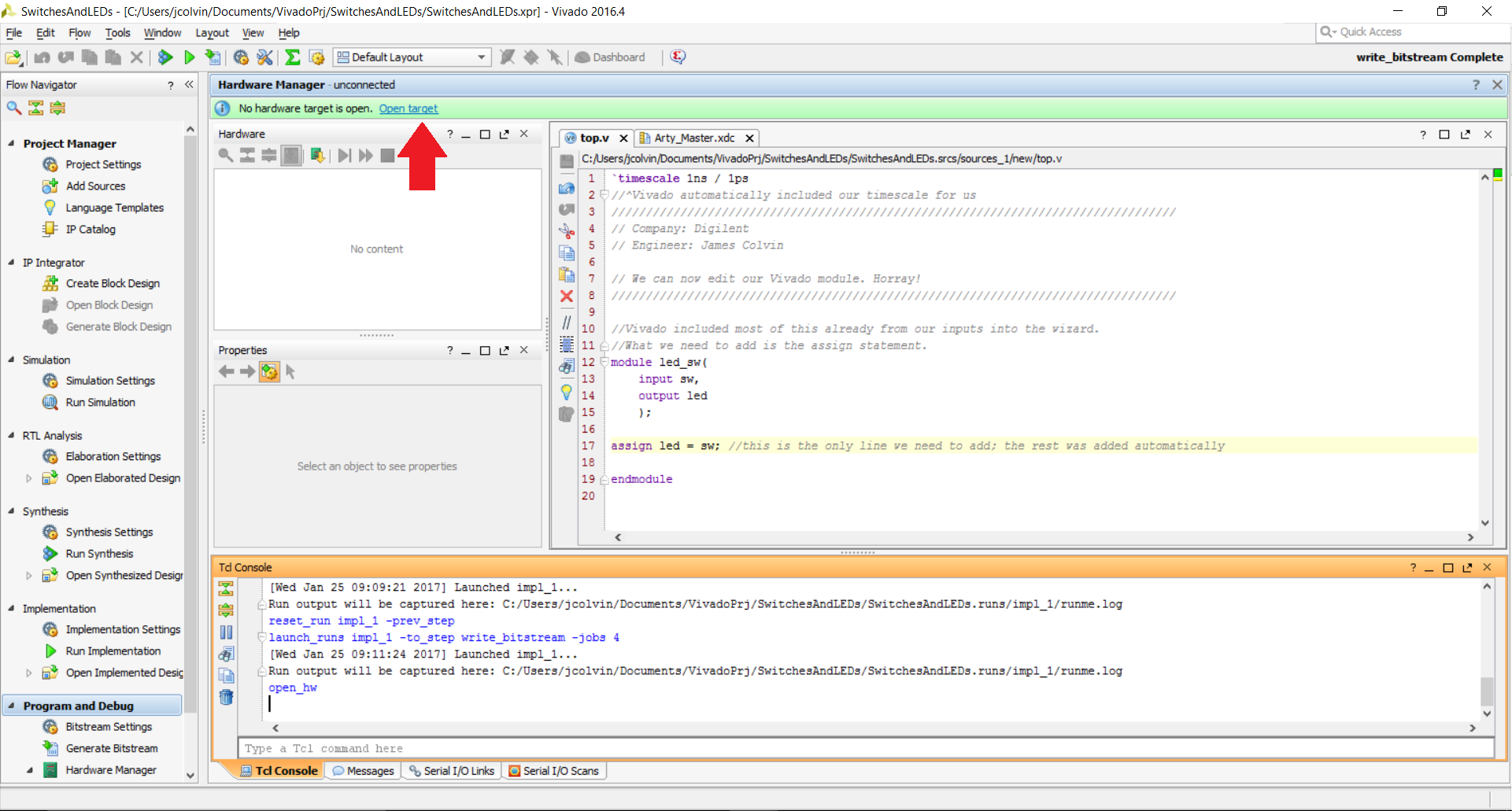Click the Open target link
Screen dimensions: 1512x811
[x=408, y=109]
